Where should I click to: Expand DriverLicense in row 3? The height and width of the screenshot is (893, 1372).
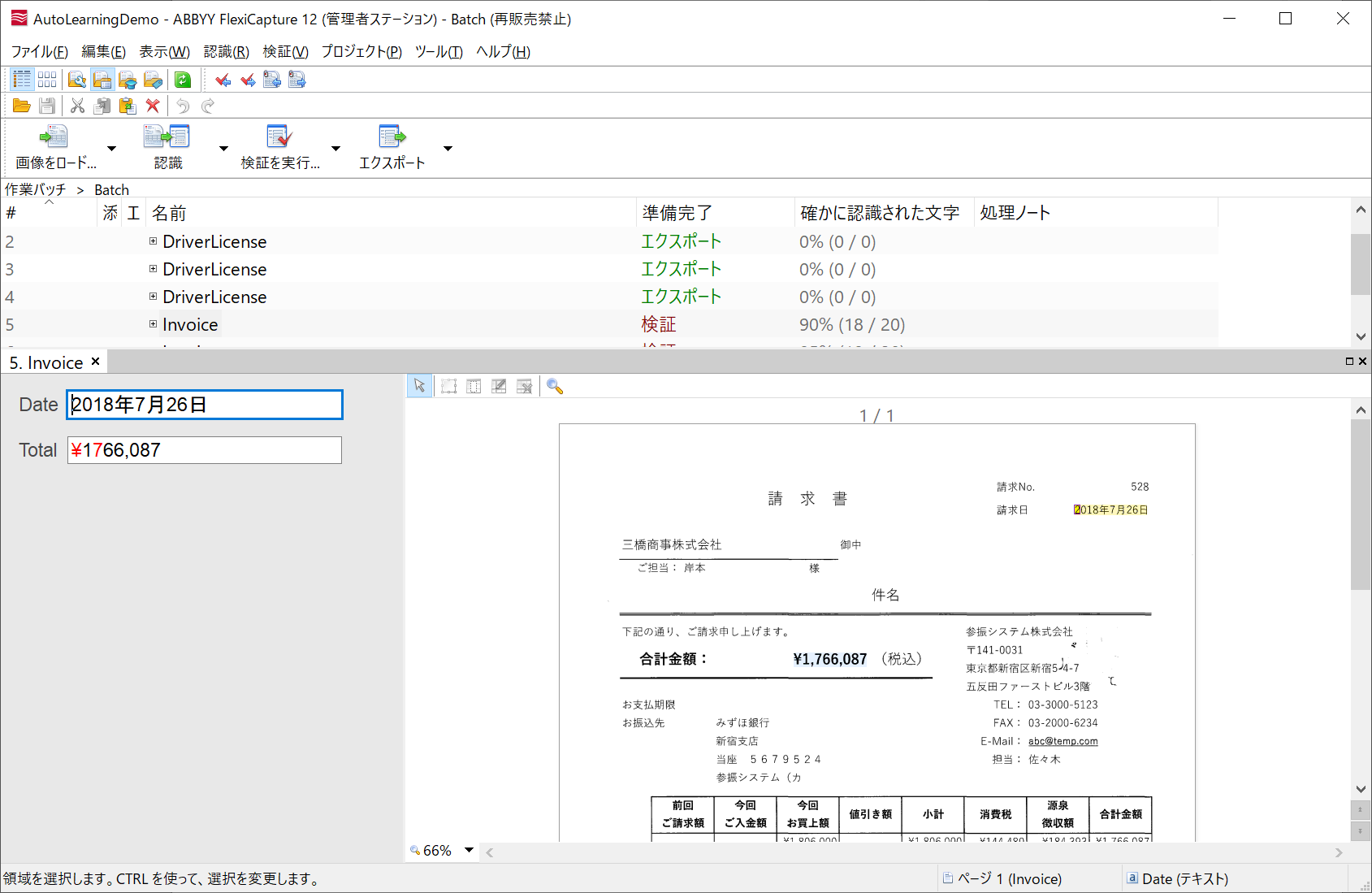click(153, 269)
